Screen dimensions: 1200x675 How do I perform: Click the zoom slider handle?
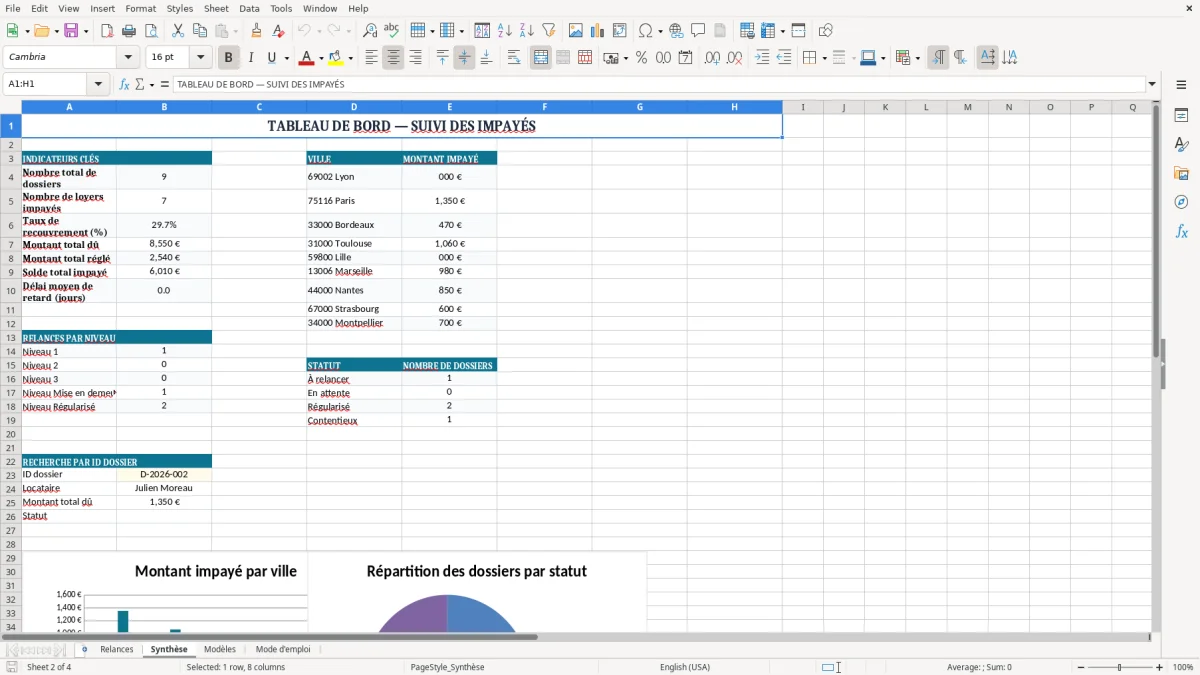click(x=1120, y=667)
